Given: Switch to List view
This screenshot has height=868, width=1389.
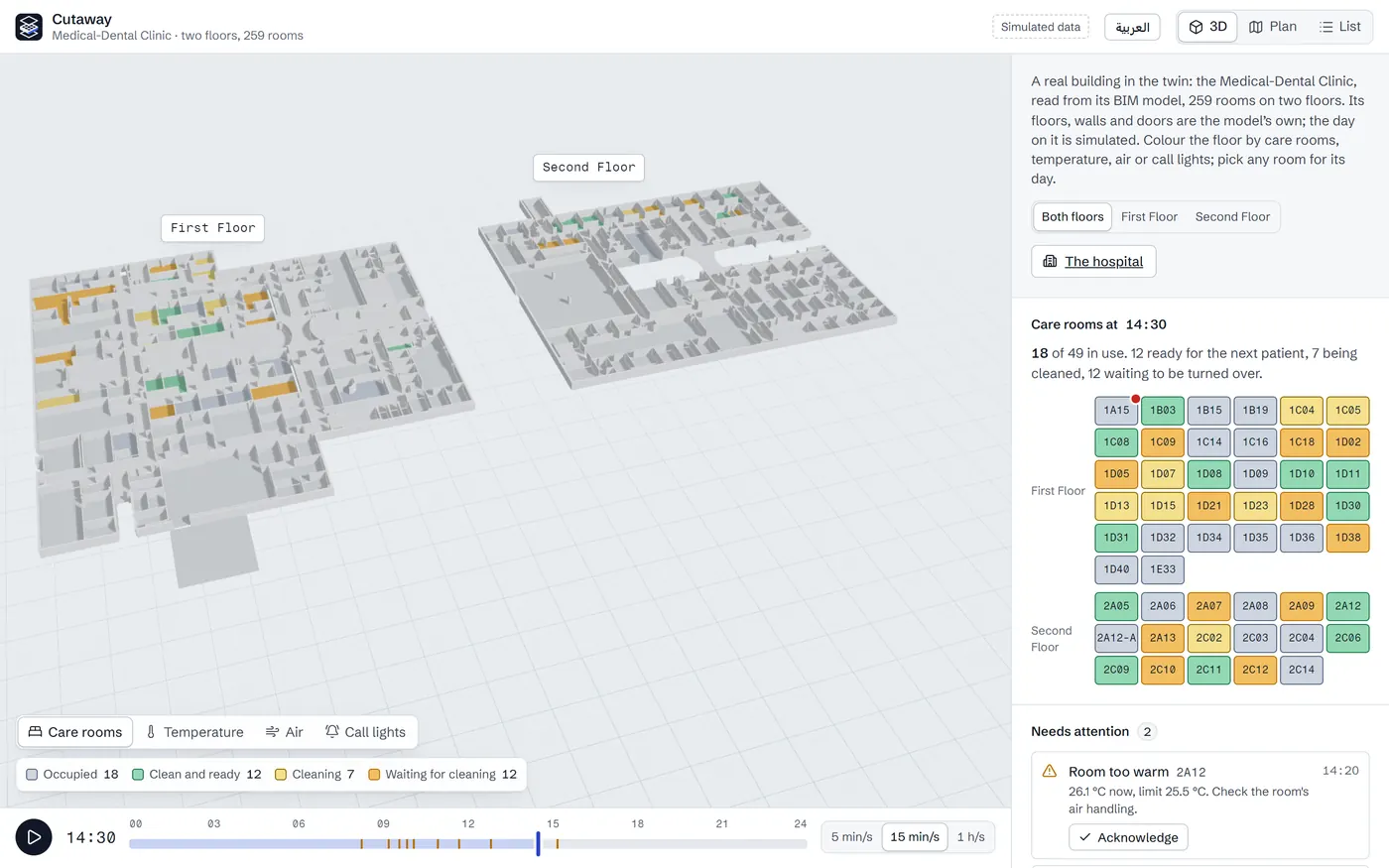Looking at the screenshot, I should click(1339, 27).
